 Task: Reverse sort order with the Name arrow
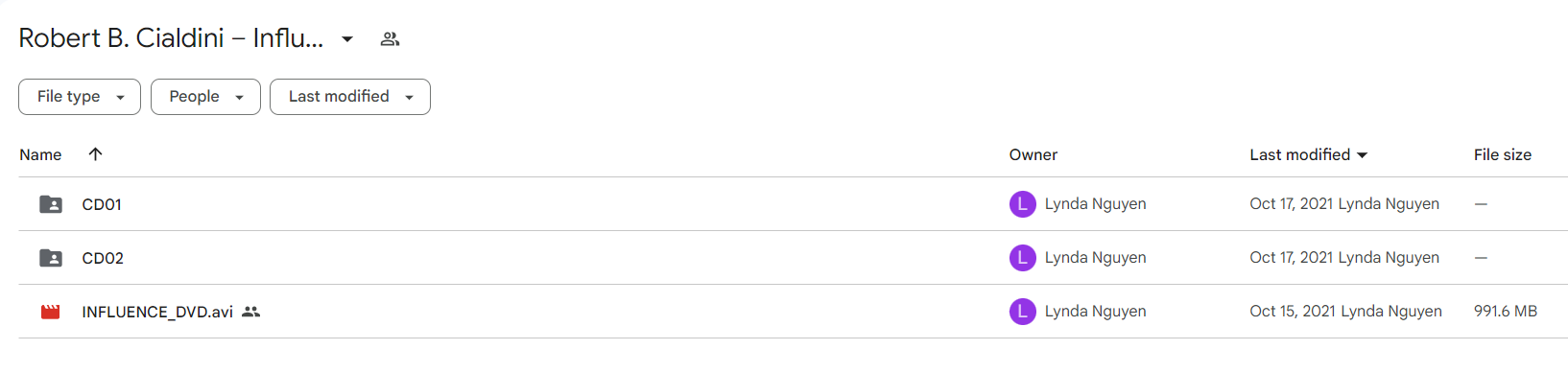point(95,154)
